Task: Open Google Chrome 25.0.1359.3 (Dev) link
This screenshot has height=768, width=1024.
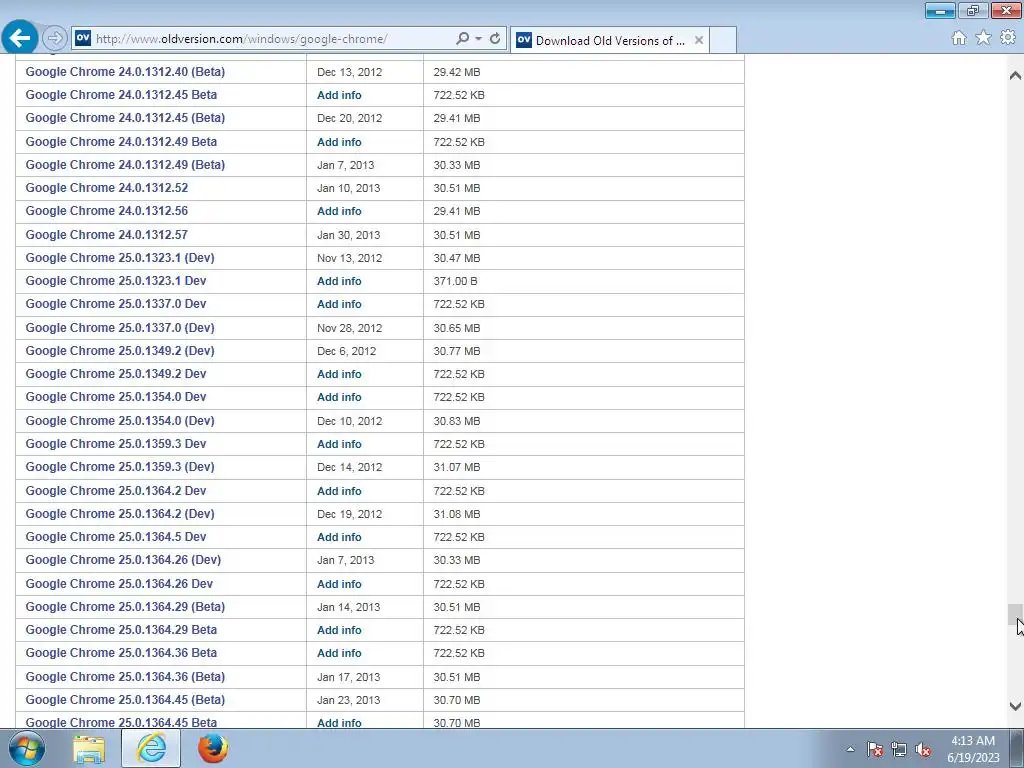Action: (x=120, y=467)
